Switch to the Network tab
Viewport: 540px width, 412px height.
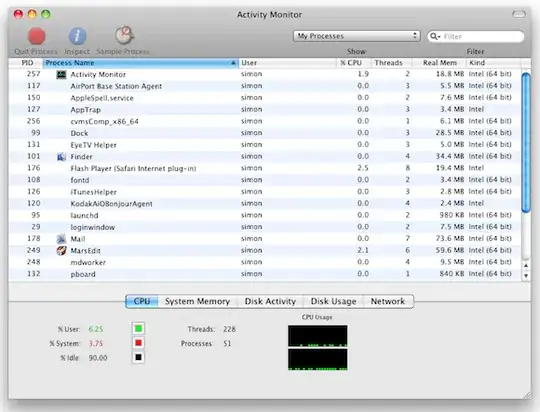tap(388, 301)
